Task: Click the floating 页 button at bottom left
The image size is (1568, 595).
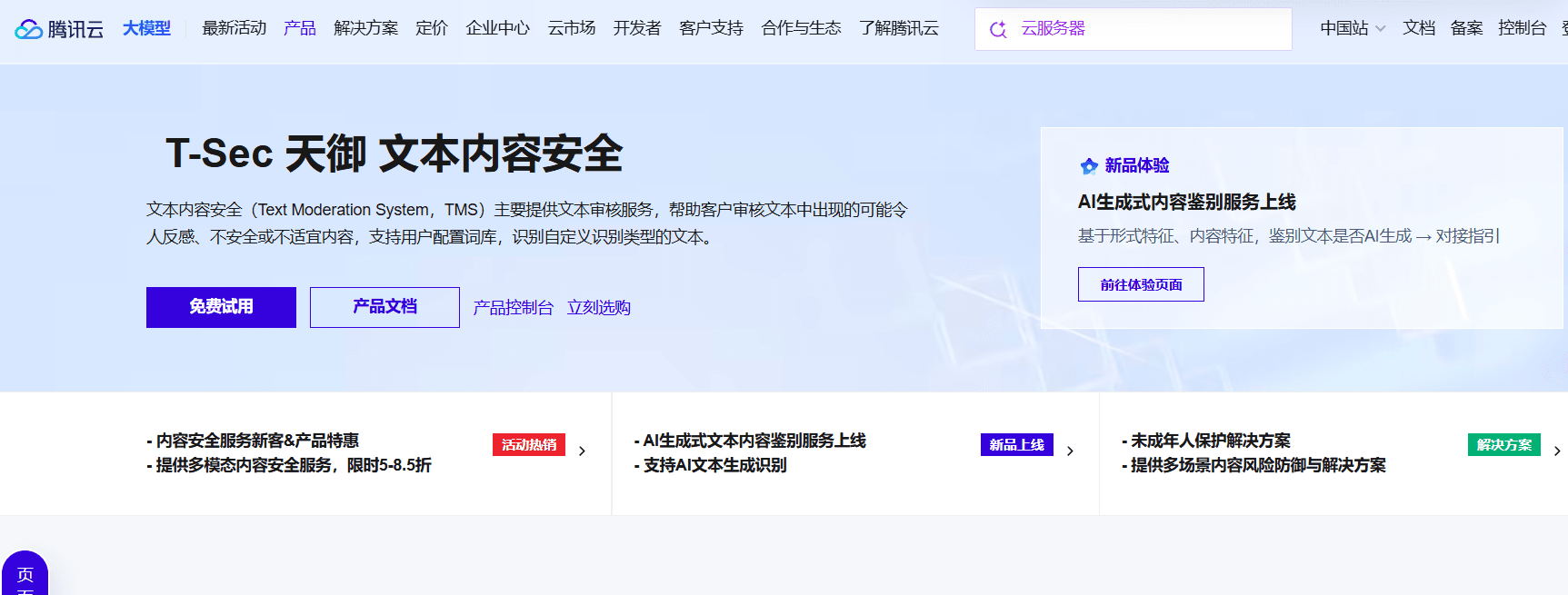Action: coord(25,573)
